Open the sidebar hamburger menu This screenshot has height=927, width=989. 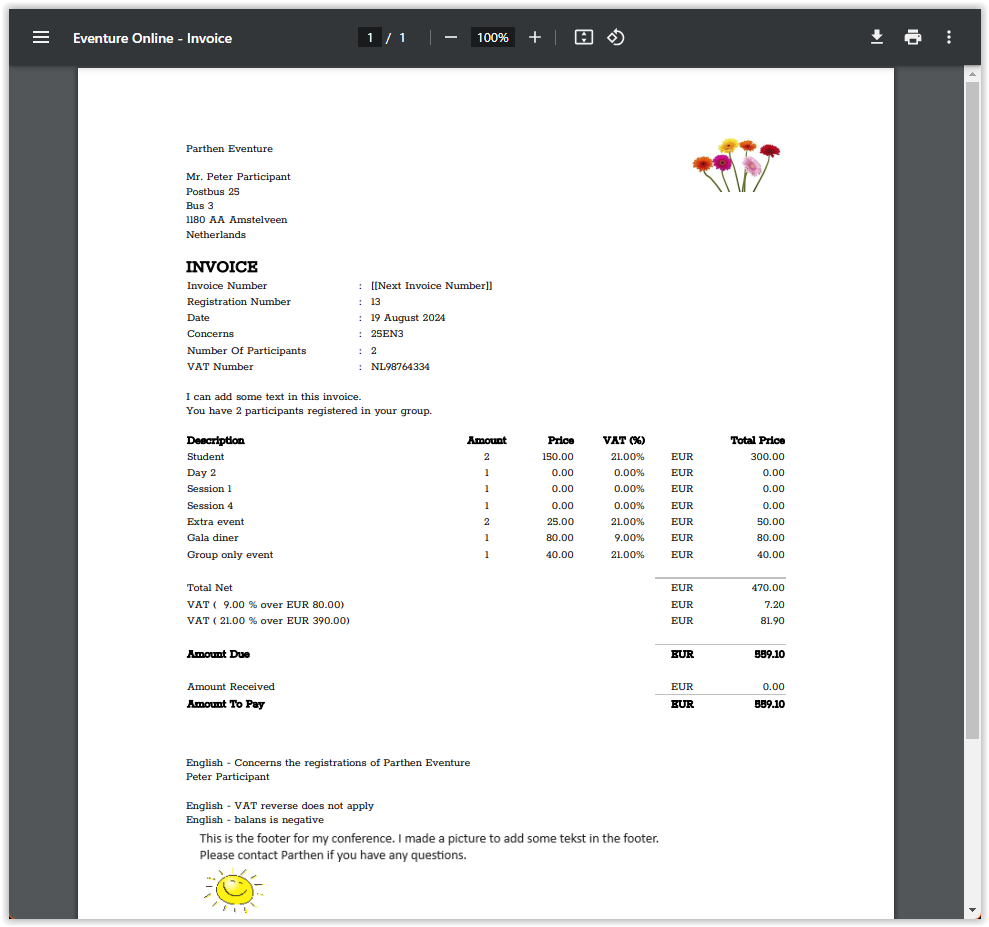click(x=41, y=38)
